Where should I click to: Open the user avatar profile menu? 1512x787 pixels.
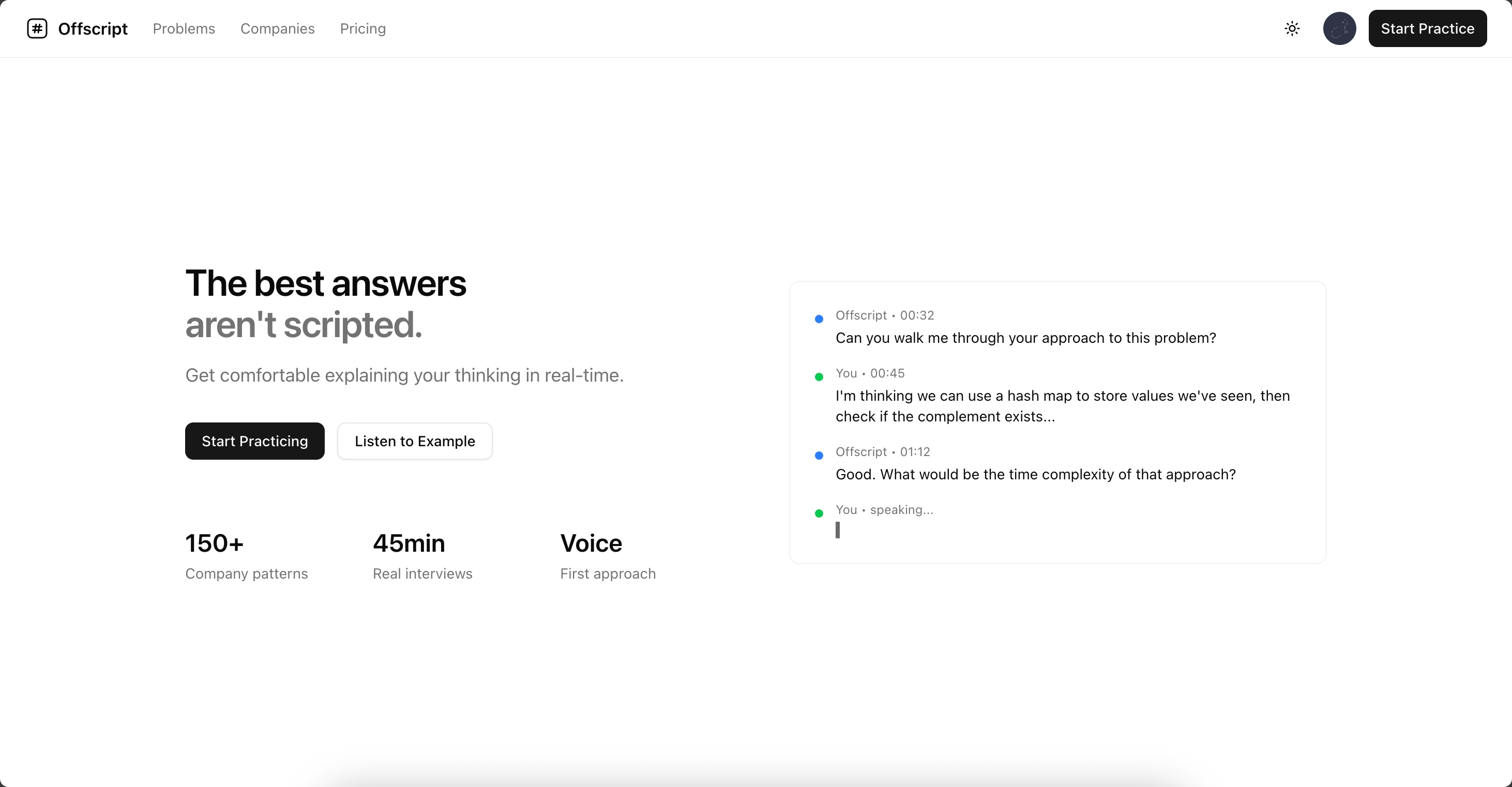[x=1339, y=28]
